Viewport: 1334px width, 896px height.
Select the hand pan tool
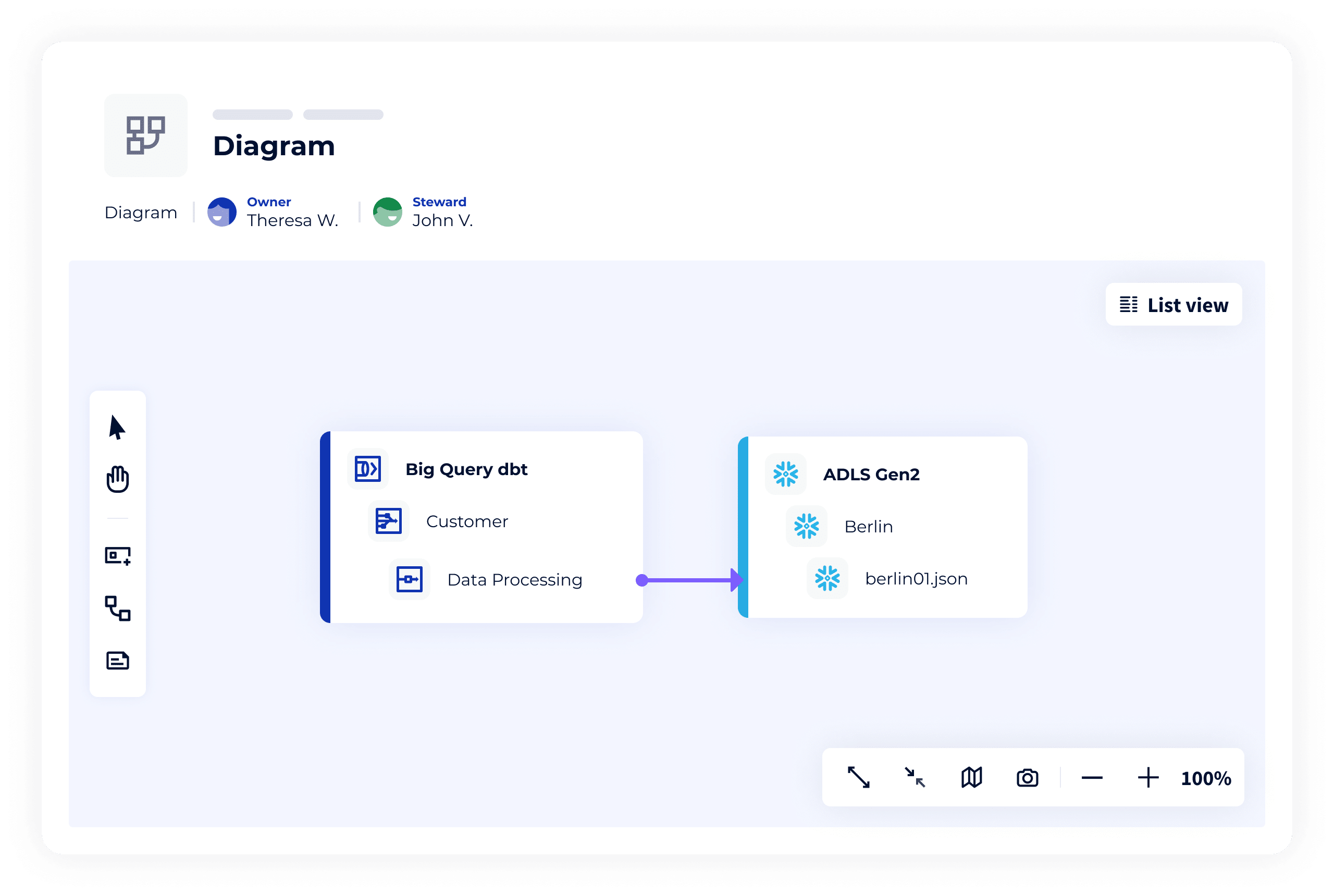tap(118, 479)
